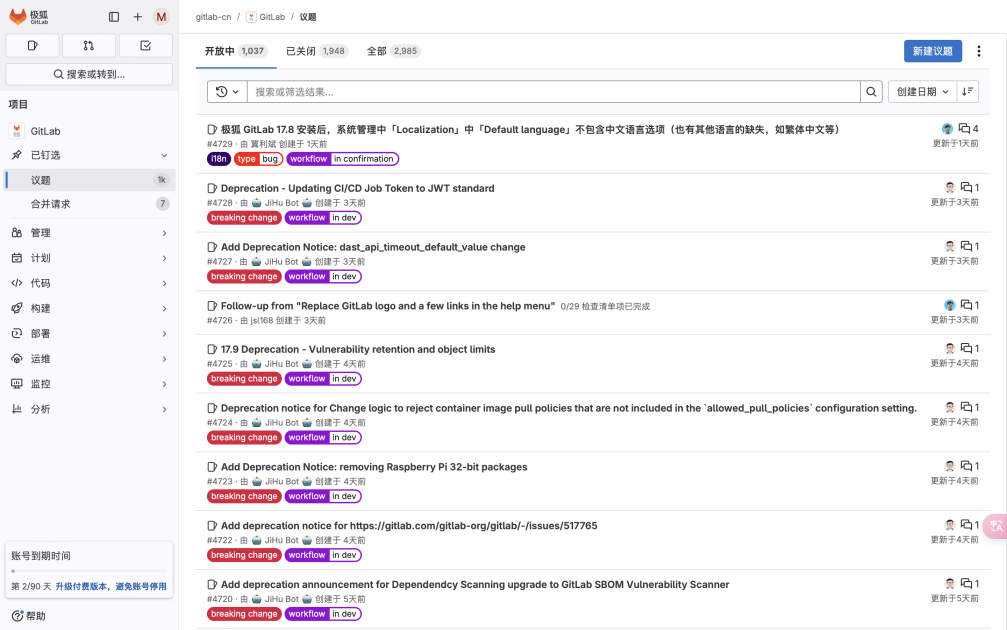Image resolution: width=1007 pixels, height=630 pixels.
Task: Click the plus icon to create new
Action: click(138, 17)
